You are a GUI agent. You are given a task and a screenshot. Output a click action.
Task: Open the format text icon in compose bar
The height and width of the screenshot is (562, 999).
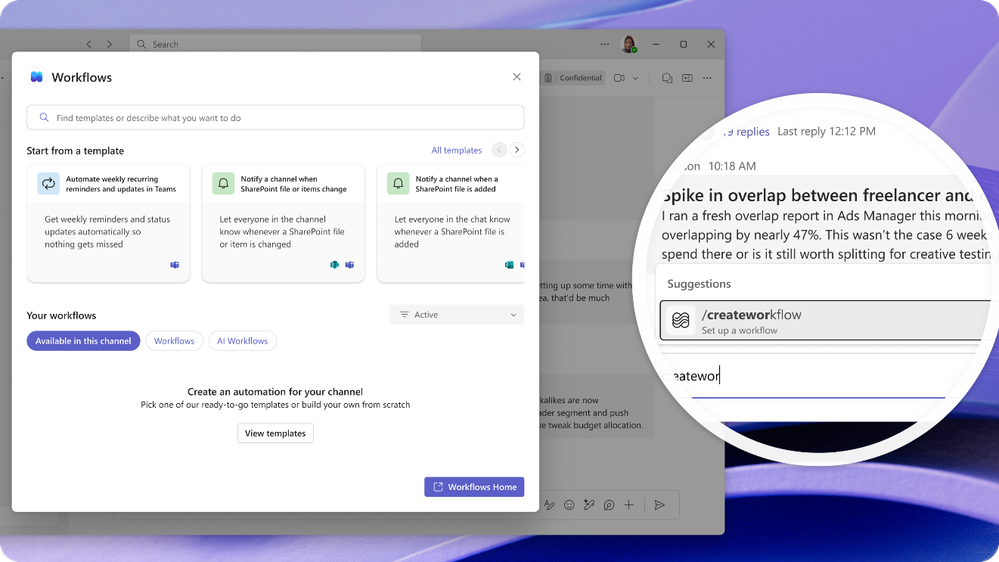[549, 505]
